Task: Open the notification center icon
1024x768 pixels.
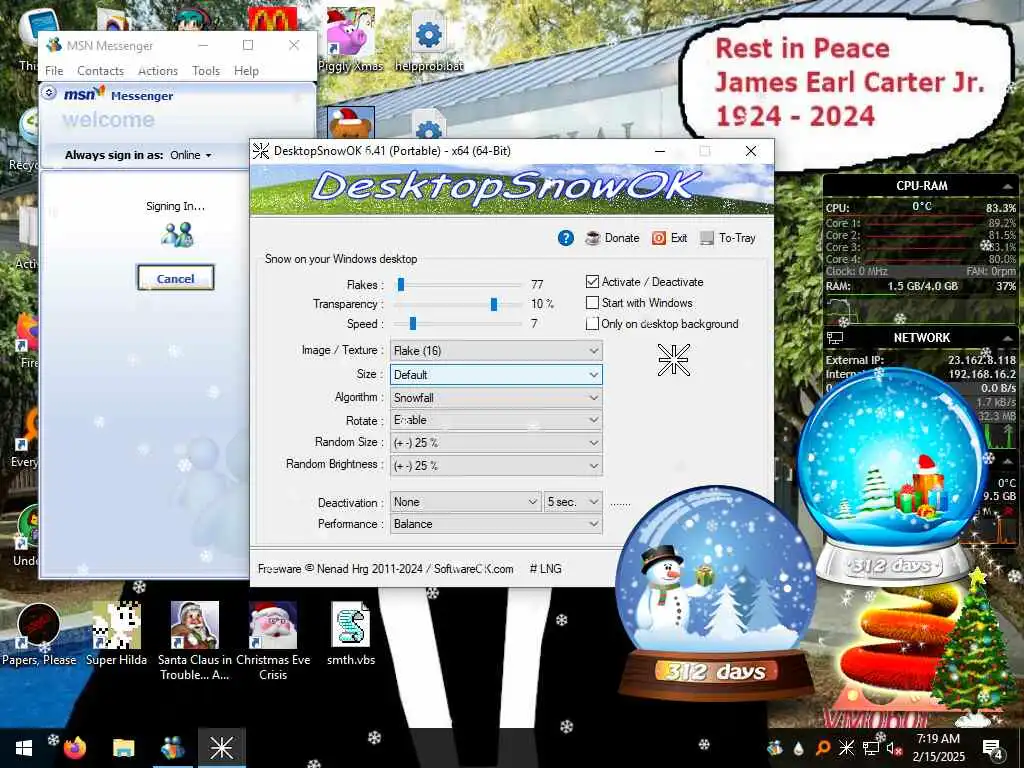Action: coord(992,748)
